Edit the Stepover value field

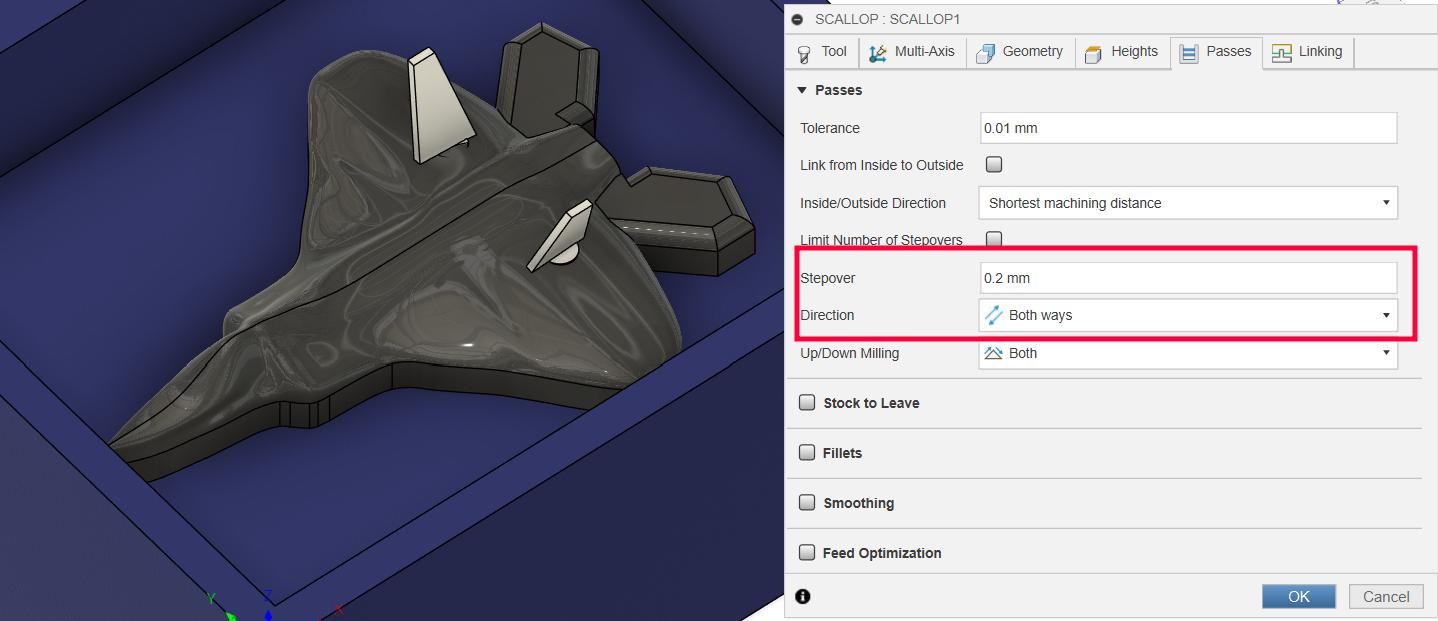pyautogui.click(x=1188, y=278)
